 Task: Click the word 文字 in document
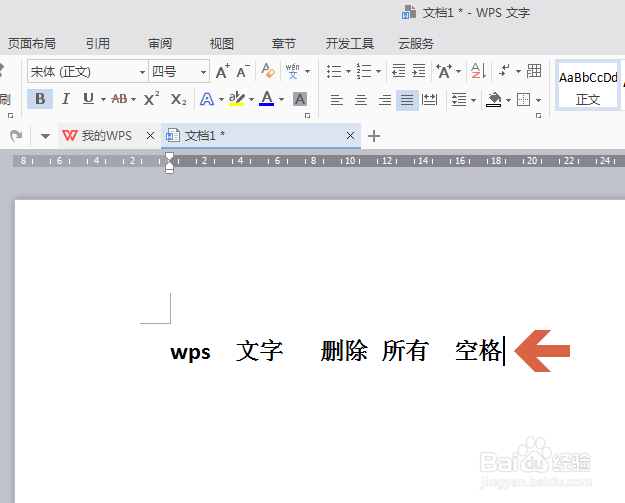(259, 351)
